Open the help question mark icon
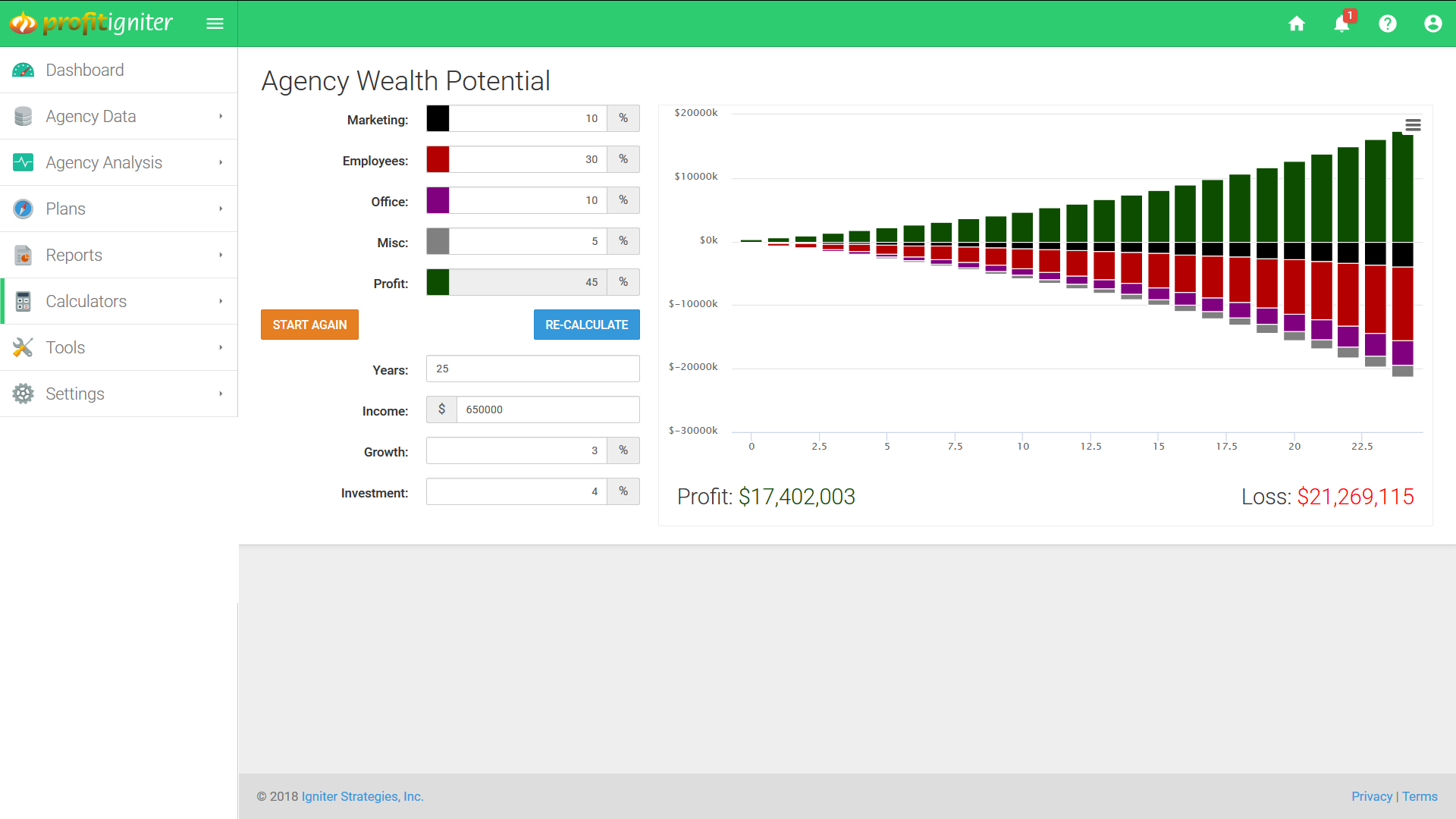The width and height of the screenshot is (1456, 819). 1387,24
